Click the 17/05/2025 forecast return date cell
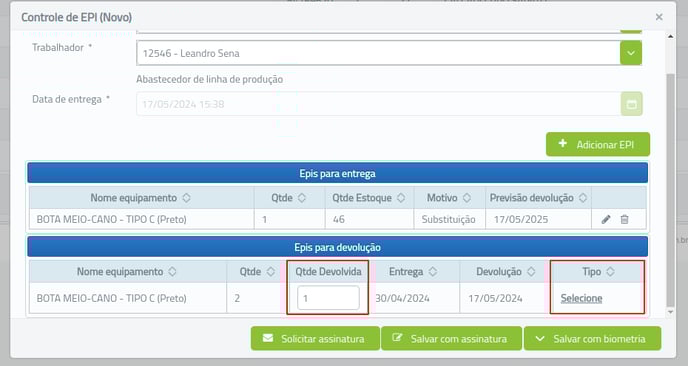The image size is (688, 366). point(538,219)
